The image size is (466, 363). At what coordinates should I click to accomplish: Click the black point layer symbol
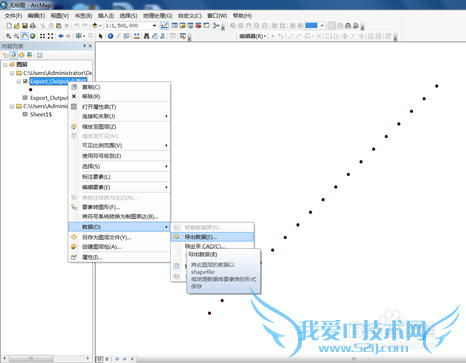coord(31,90)
